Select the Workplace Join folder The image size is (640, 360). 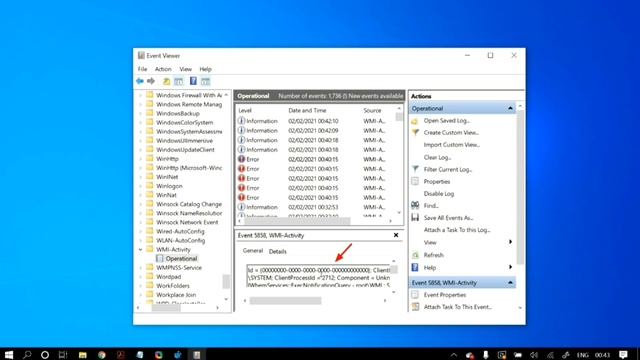tap(176, 295)
